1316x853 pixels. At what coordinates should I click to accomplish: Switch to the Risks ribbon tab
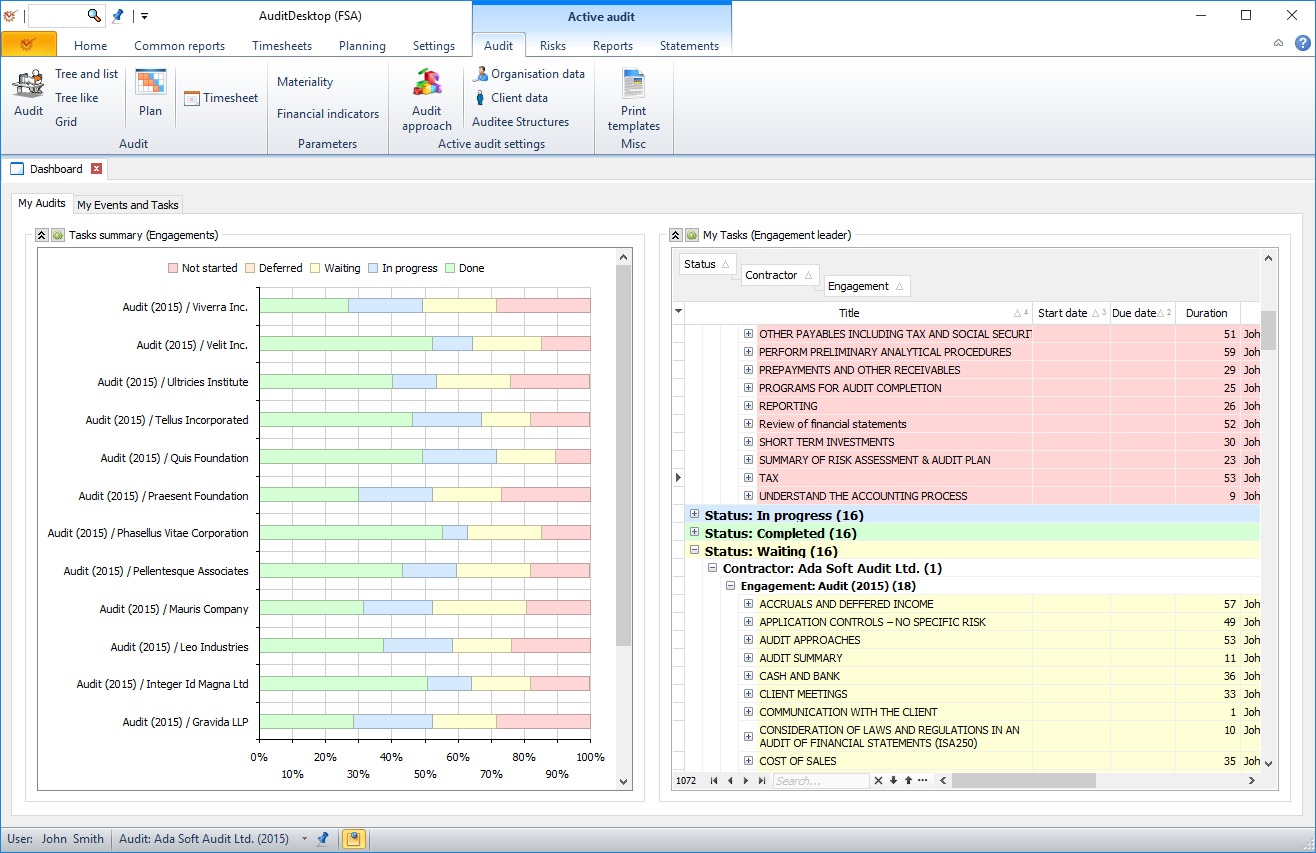click(x=553, y=45)
